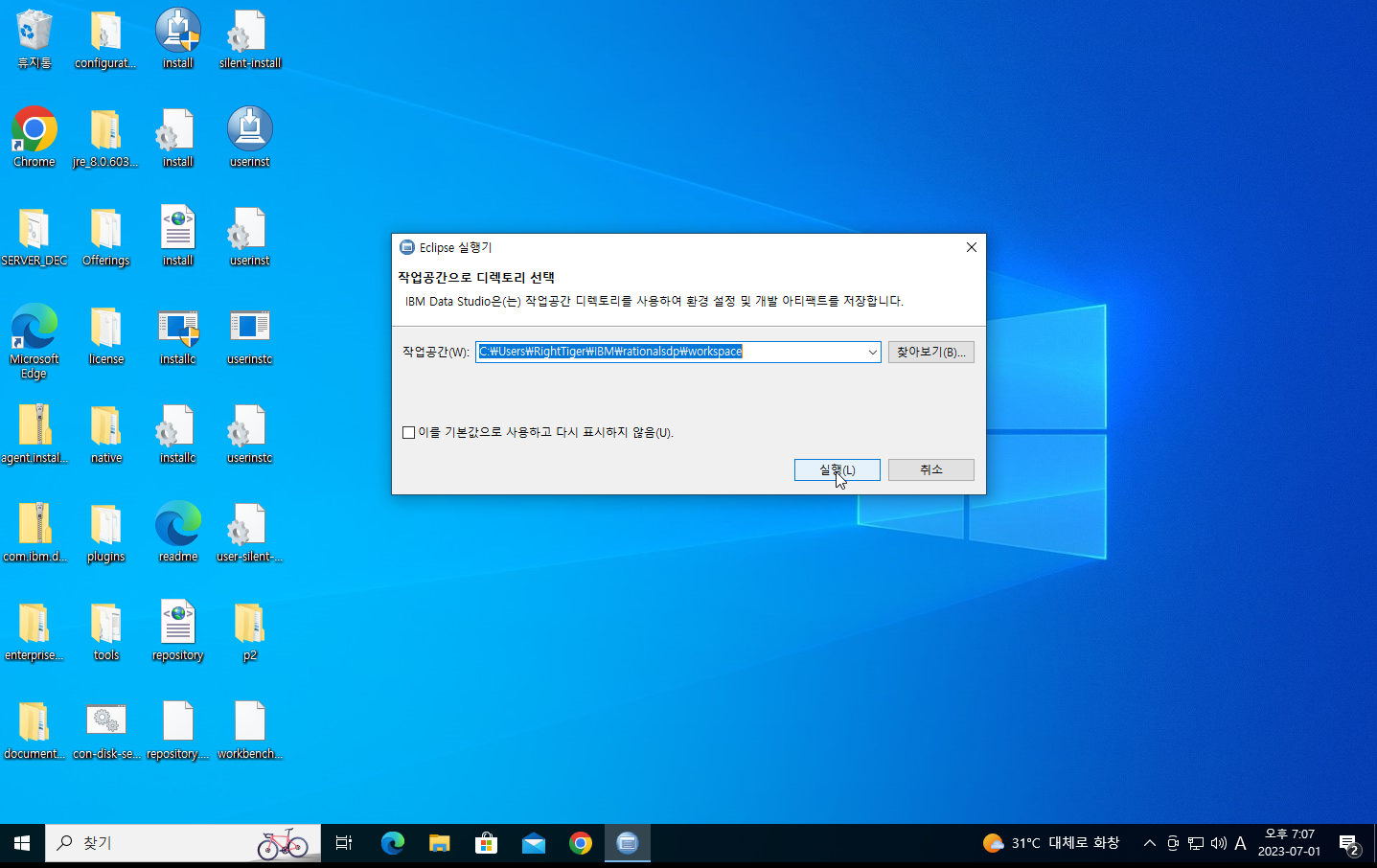The height and width of the screenshot is (868, 1377).
Task: Select the jre_8.0.603 folder icon
Action: (105, 137)
